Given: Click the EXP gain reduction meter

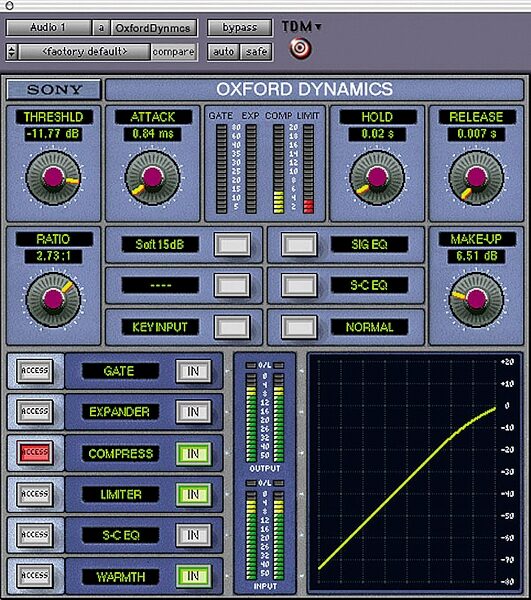Looking at the screenshot, I should pos(251,169).
